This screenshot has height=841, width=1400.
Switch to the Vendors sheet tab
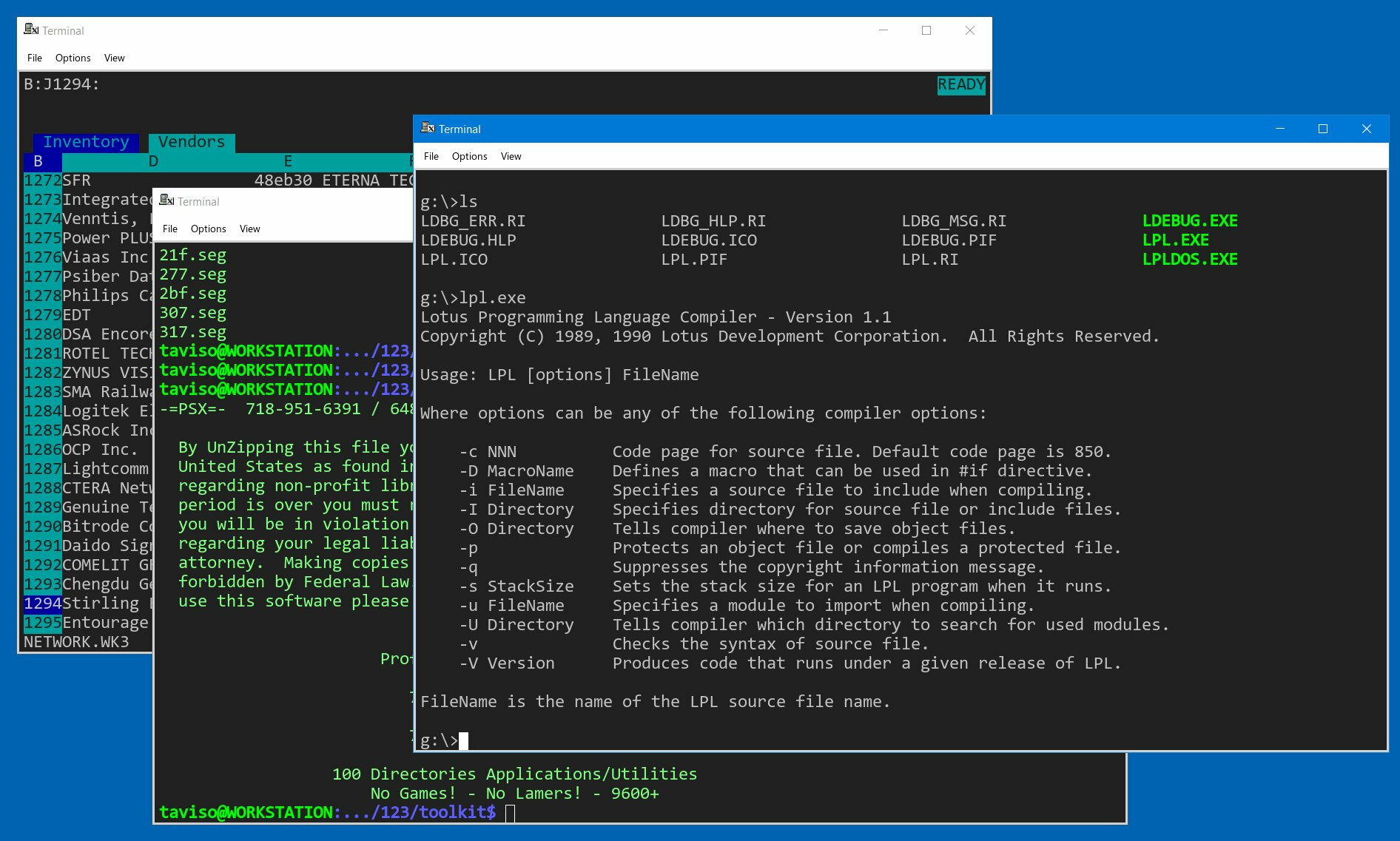[x=192, y=142]
